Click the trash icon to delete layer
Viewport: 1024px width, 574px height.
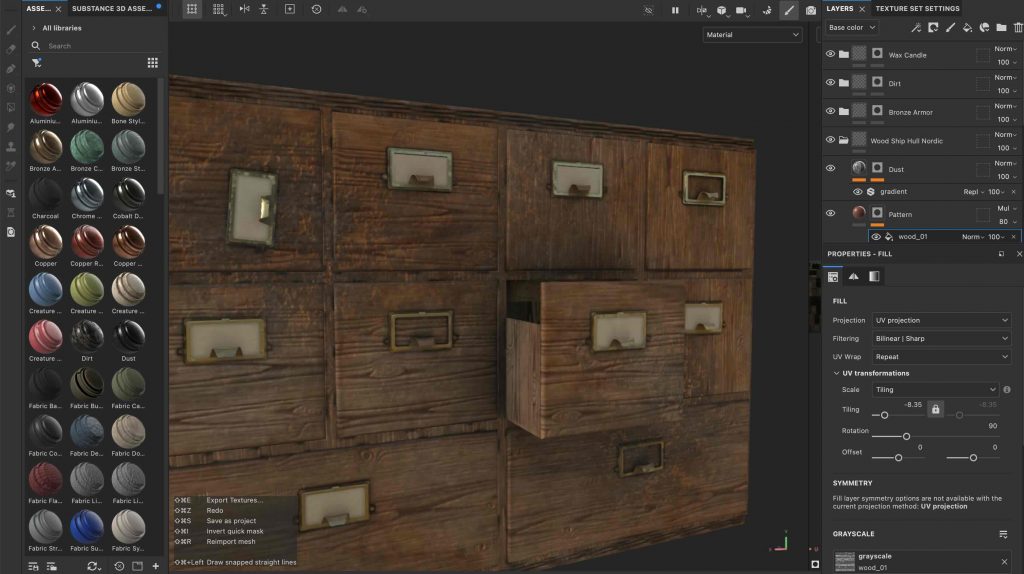click(x=1017, y=28)
